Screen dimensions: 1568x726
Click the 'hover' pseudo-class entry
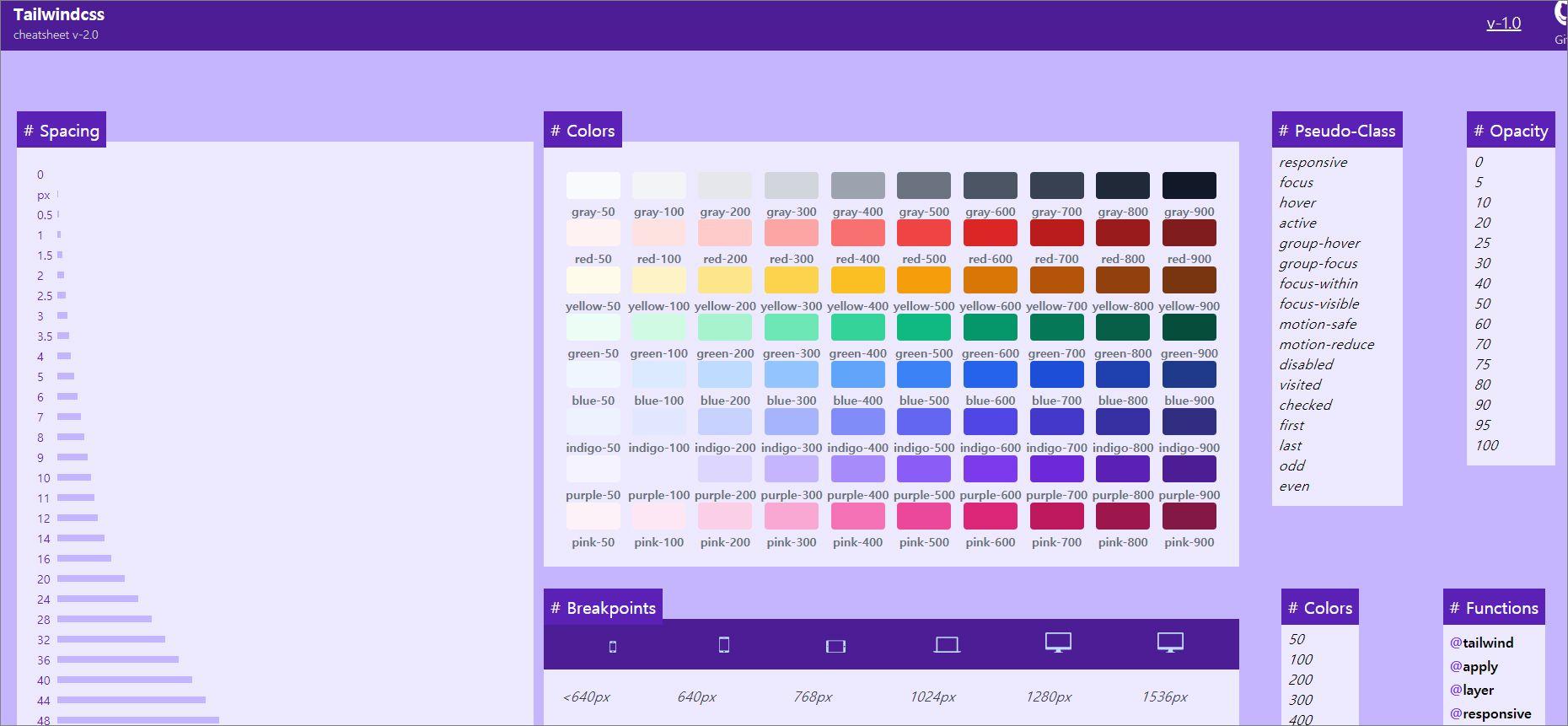(x=1297, y=202)
